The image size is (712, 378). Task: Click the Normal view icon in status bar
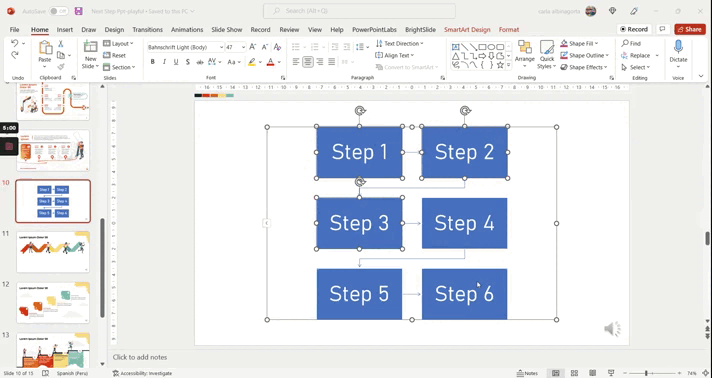(555, 373)
